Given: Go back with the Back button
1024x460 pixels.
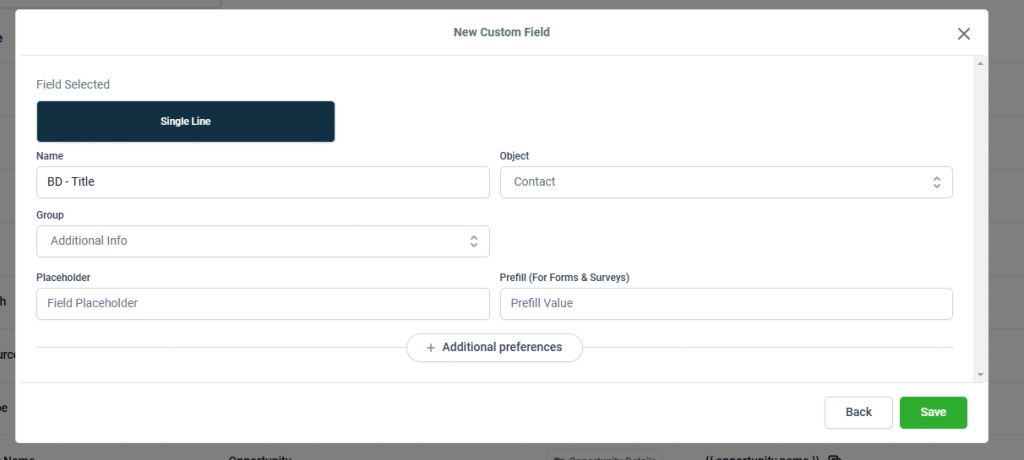Looking at the screenshot, I should pos(858,412).
